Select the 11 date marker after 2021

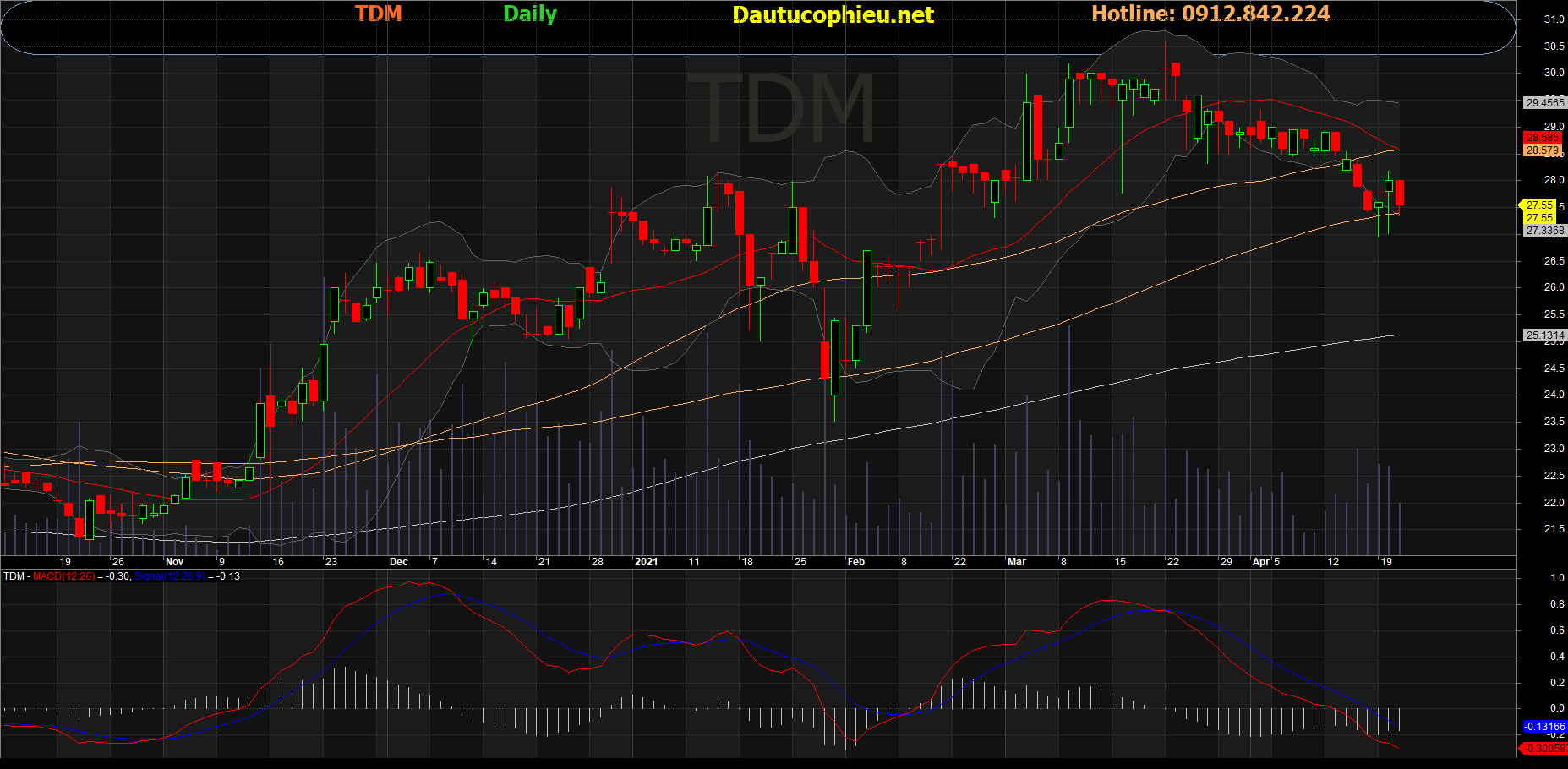(x=693, y=562)
